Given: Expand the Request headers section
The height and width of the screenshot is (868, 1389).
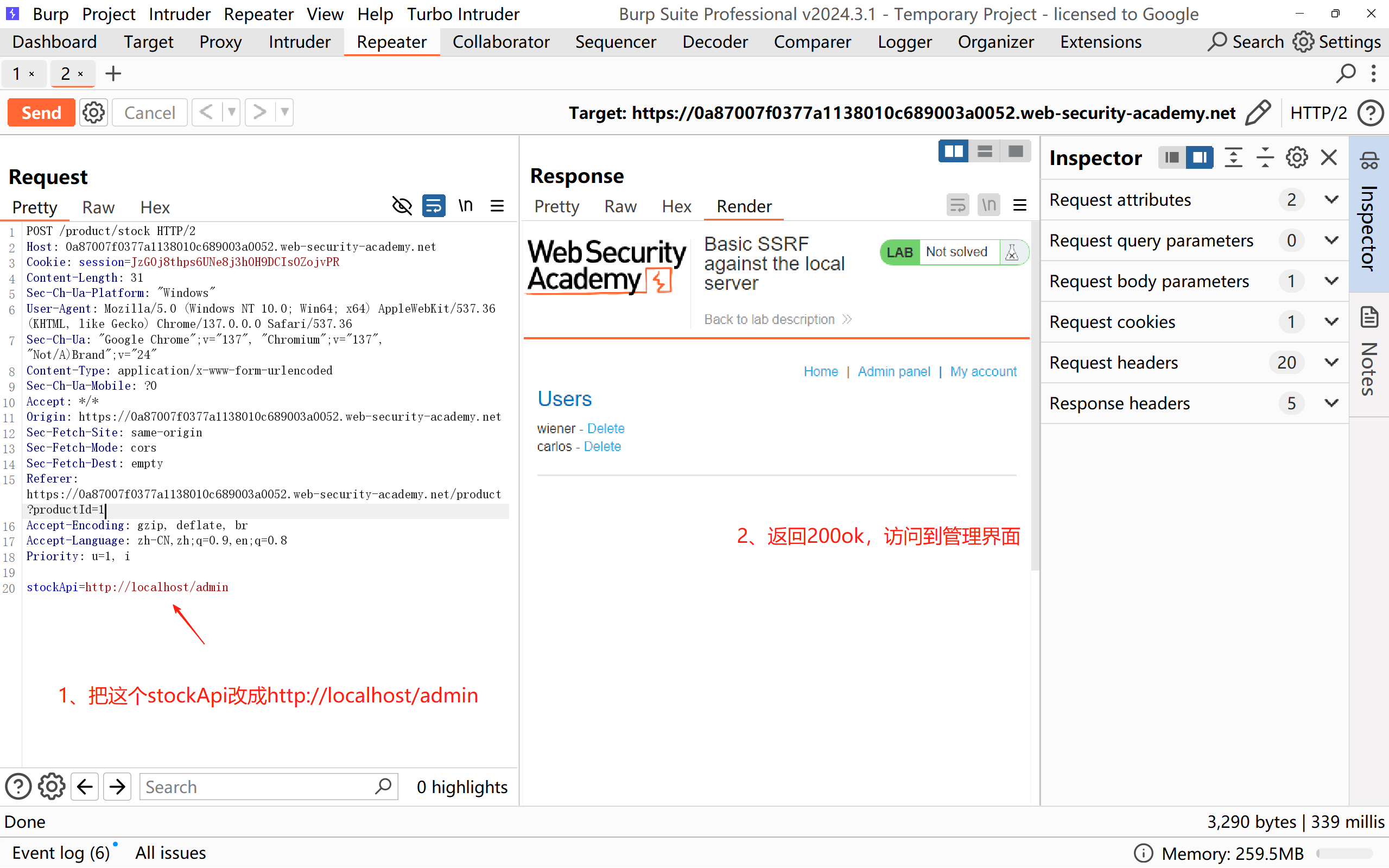Looking at the screenshot, I should pyautogui.click(x=1331, y=362).
